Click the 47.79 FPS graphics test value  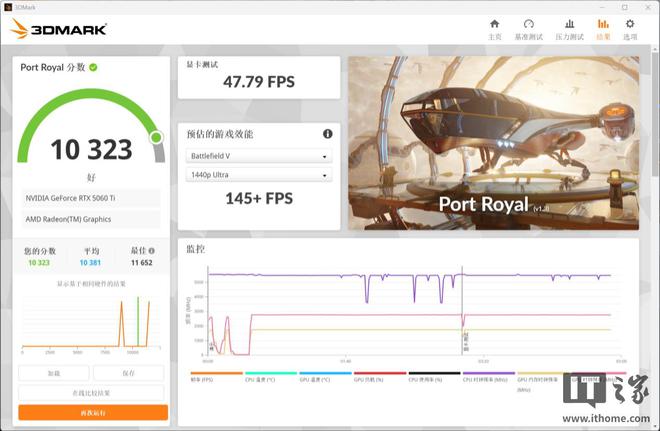click(259, 82)
